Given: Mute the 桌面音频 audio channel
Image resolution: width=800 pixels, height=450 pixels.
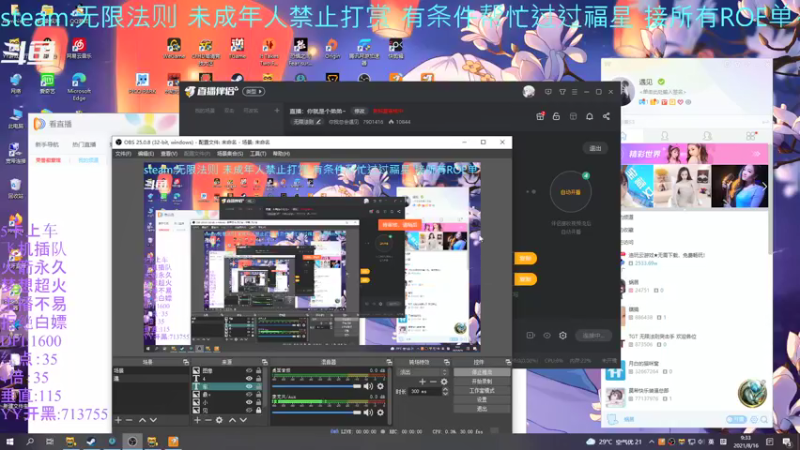Looking at the screenshot, I should click(368, 386).
